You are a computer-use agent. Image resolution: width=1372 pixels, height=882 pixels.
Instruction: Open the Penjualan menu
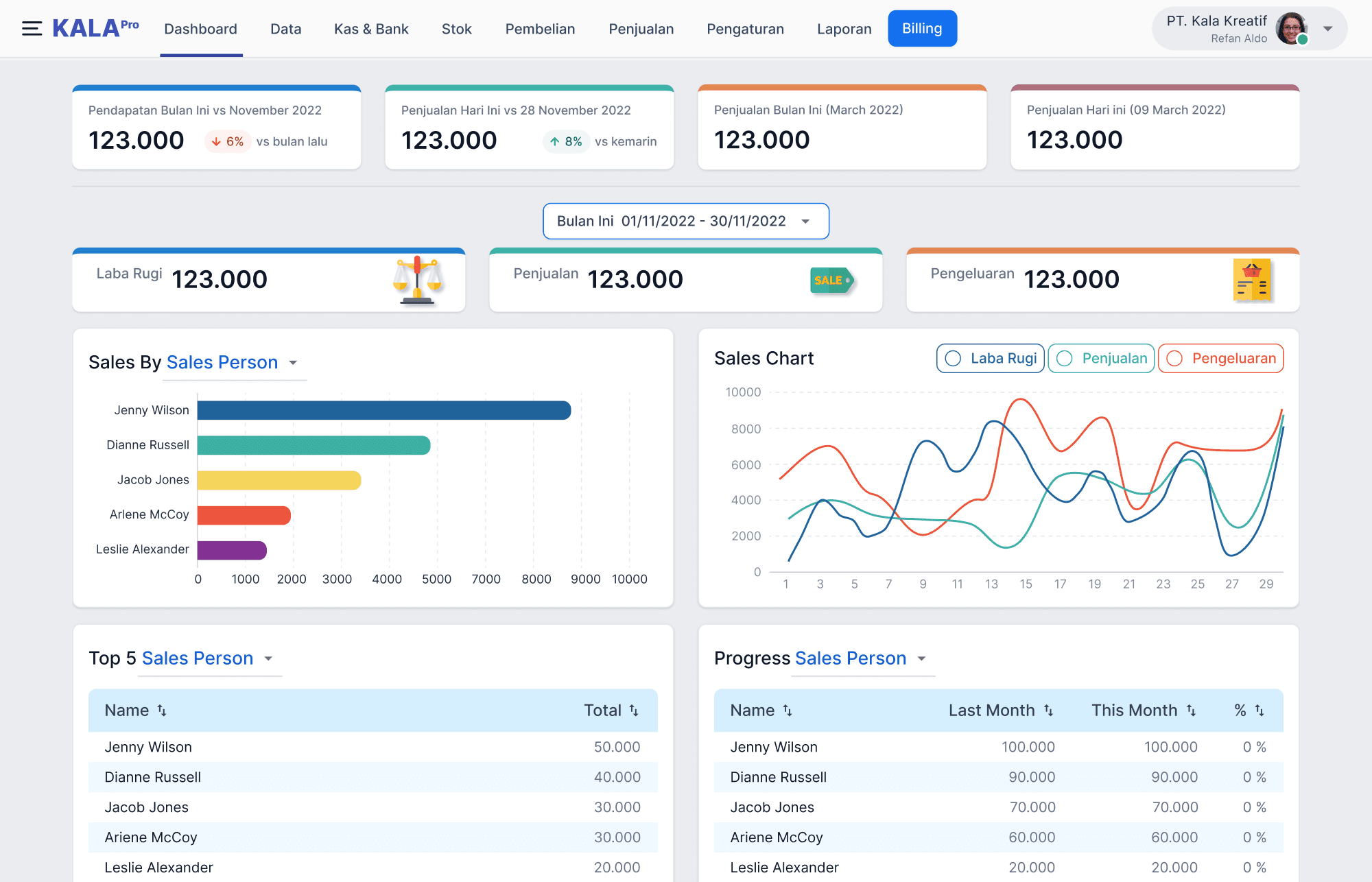point(641,29)
